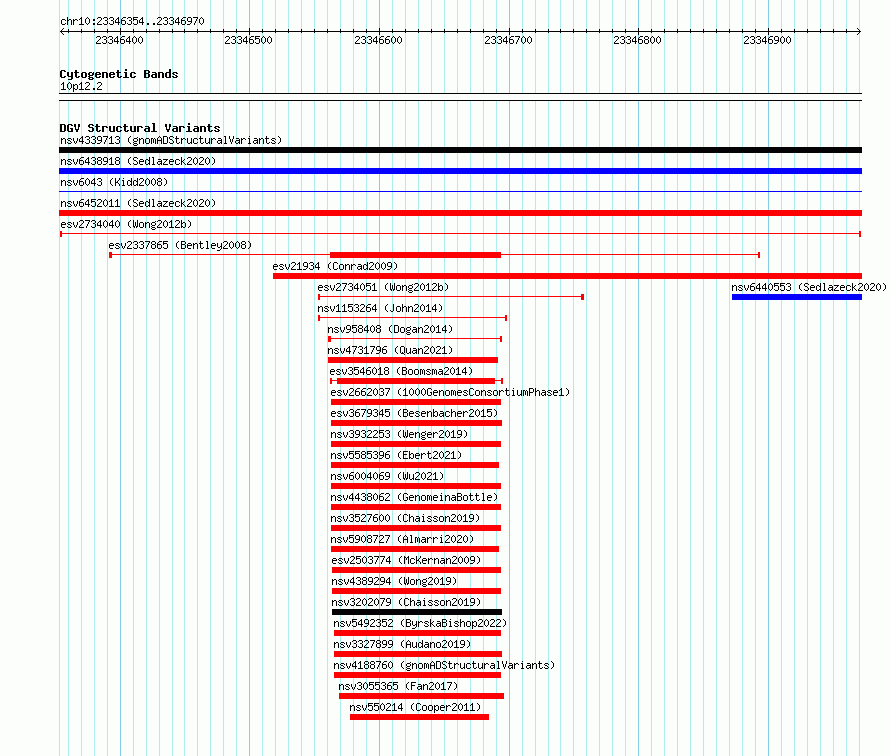Click nsv6440553 (Sedlazeck2020) label
The width and height of the screenshot is (890, 756).
809,287
